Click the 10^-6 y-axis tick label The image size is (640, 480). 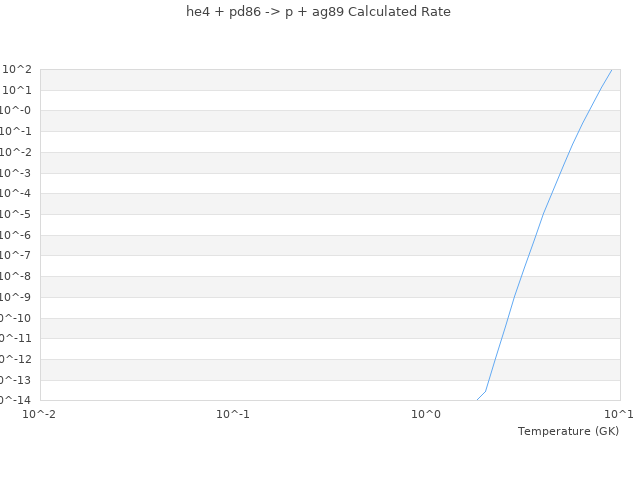coord(17,235)
